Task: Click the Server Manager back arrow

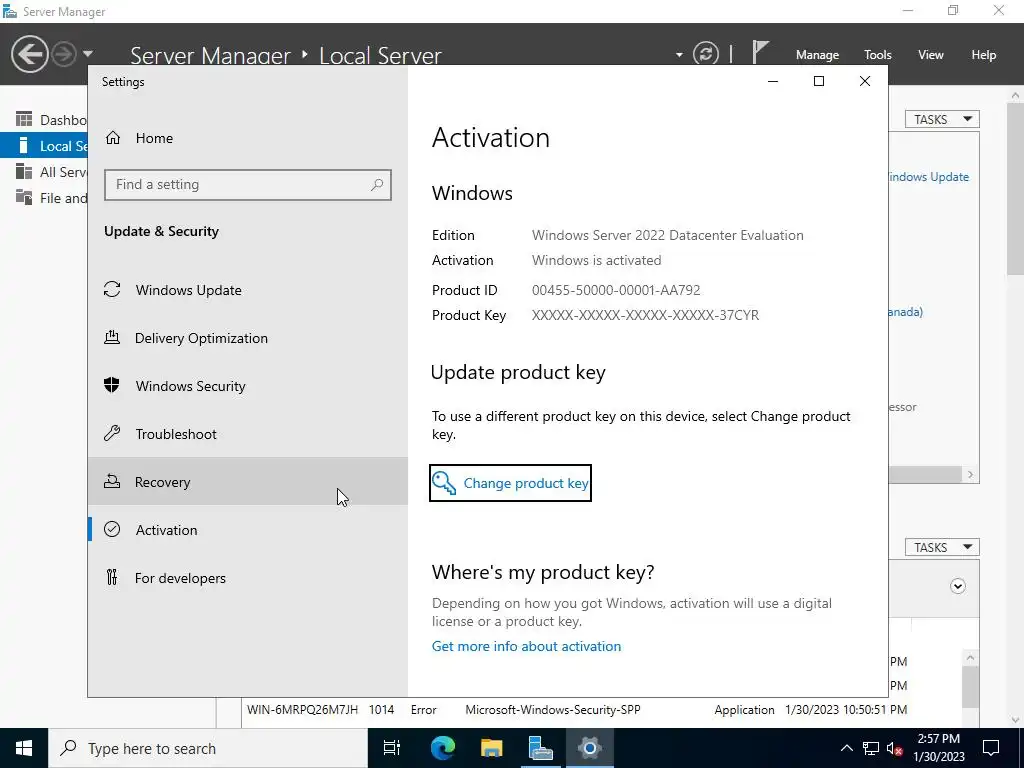Action: (x=29, y=54)
